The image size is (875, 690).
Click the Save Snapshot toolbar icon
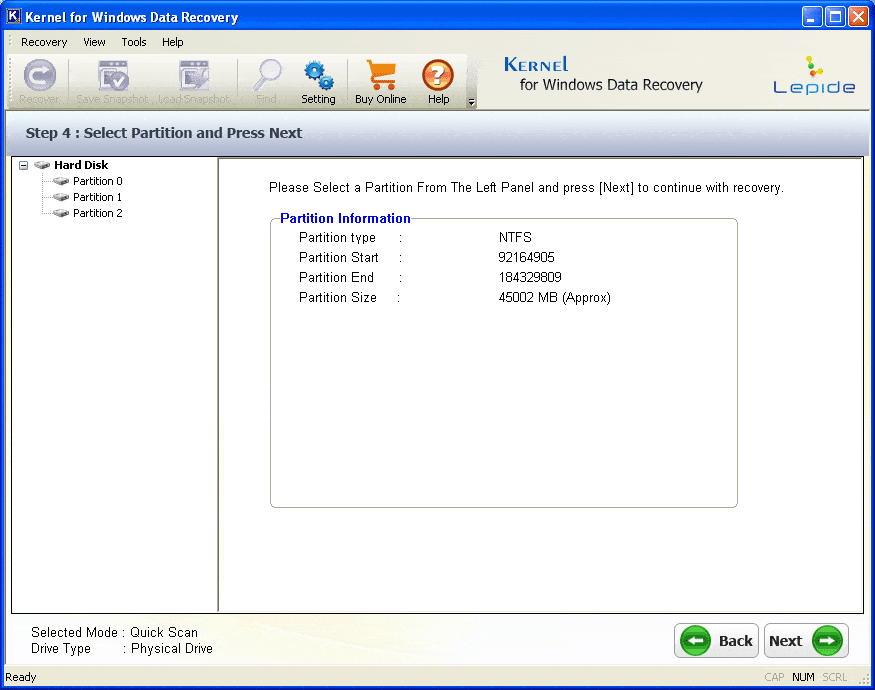pos(113,75)
